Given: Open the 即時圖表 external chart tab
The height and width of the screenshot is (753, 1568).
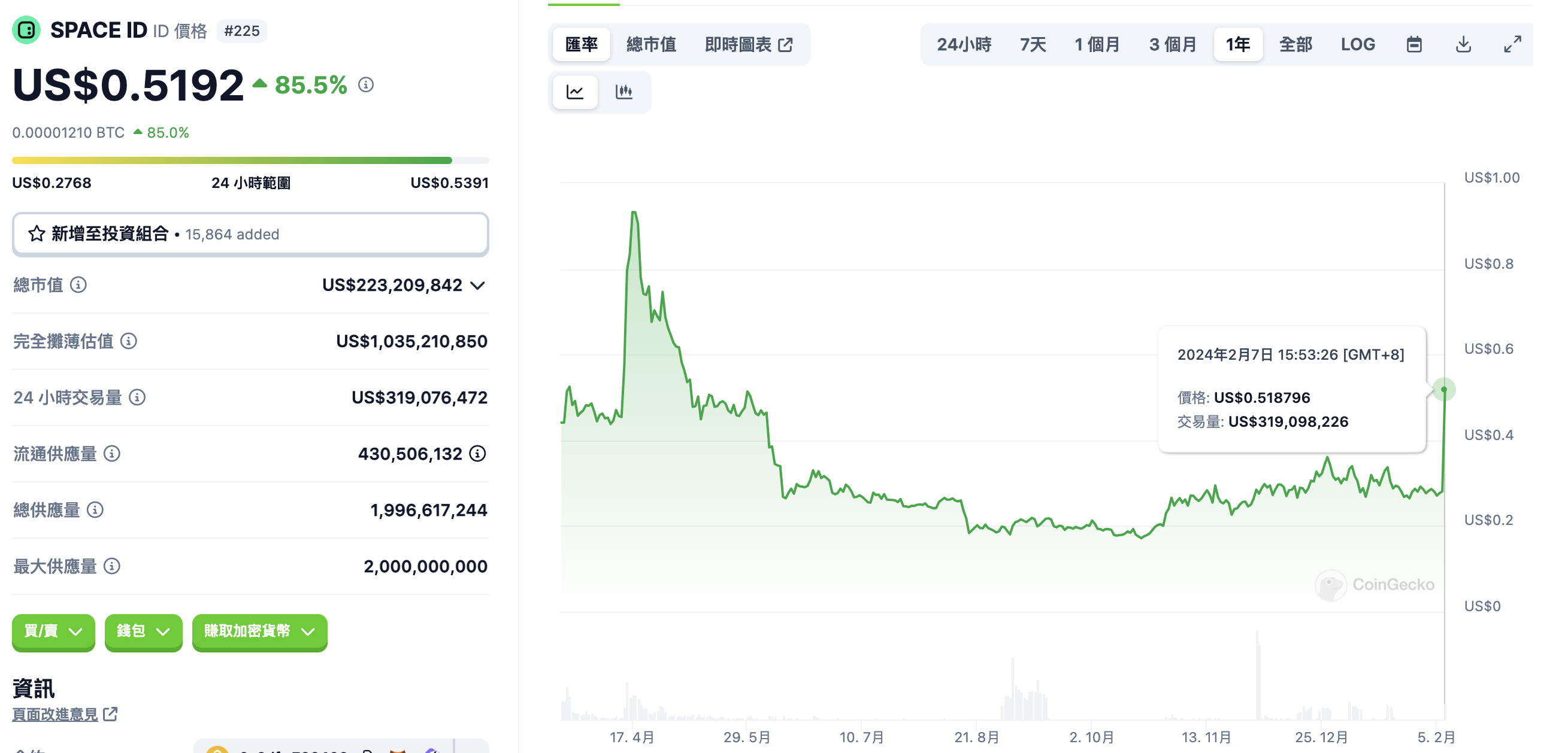Looking at the screenshot, I should [748, 44].
